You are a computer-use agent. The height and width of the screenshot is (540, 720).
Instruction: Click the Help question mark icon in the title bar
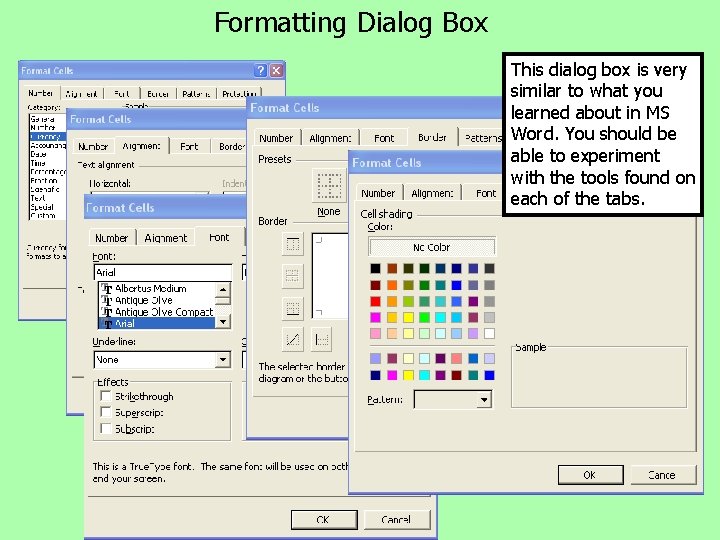click(x=260, y=70)
